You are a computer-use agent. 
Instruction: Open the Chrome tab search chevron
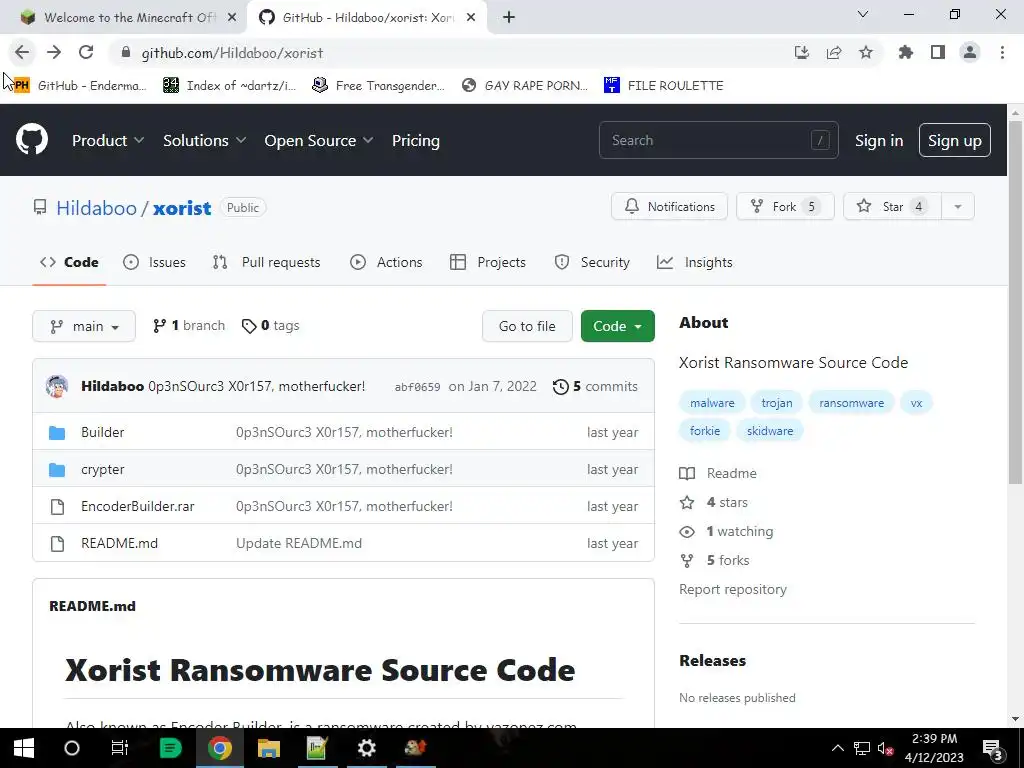pyautogui.click(x=863, y=14)
